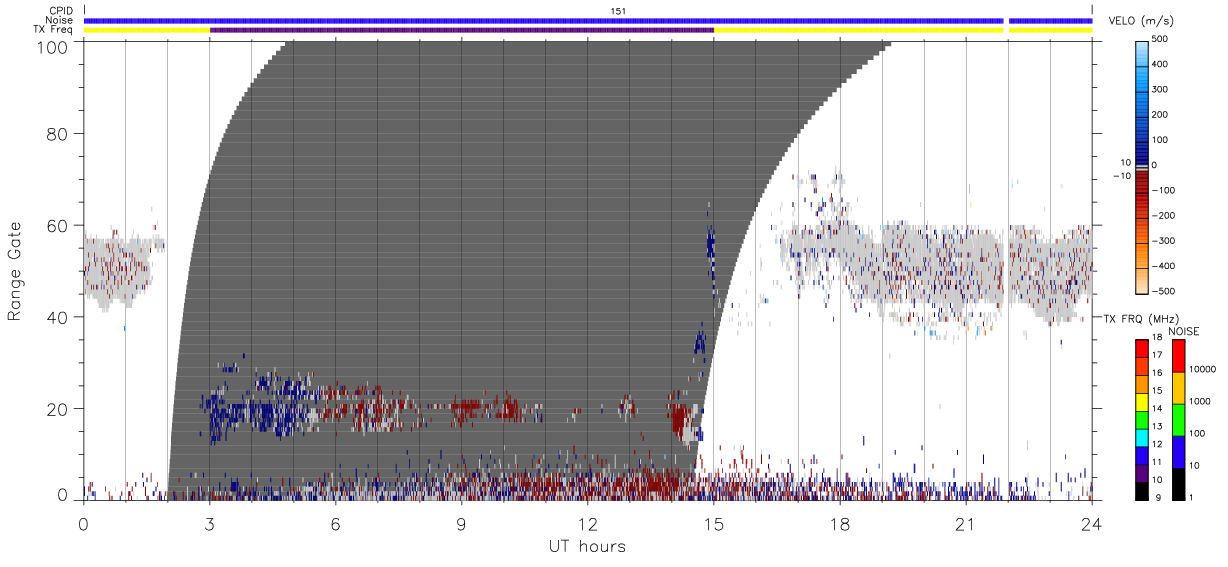Click velocity scale value -200
This screenshot has width=1228, height=567.
coord(1161,215)
